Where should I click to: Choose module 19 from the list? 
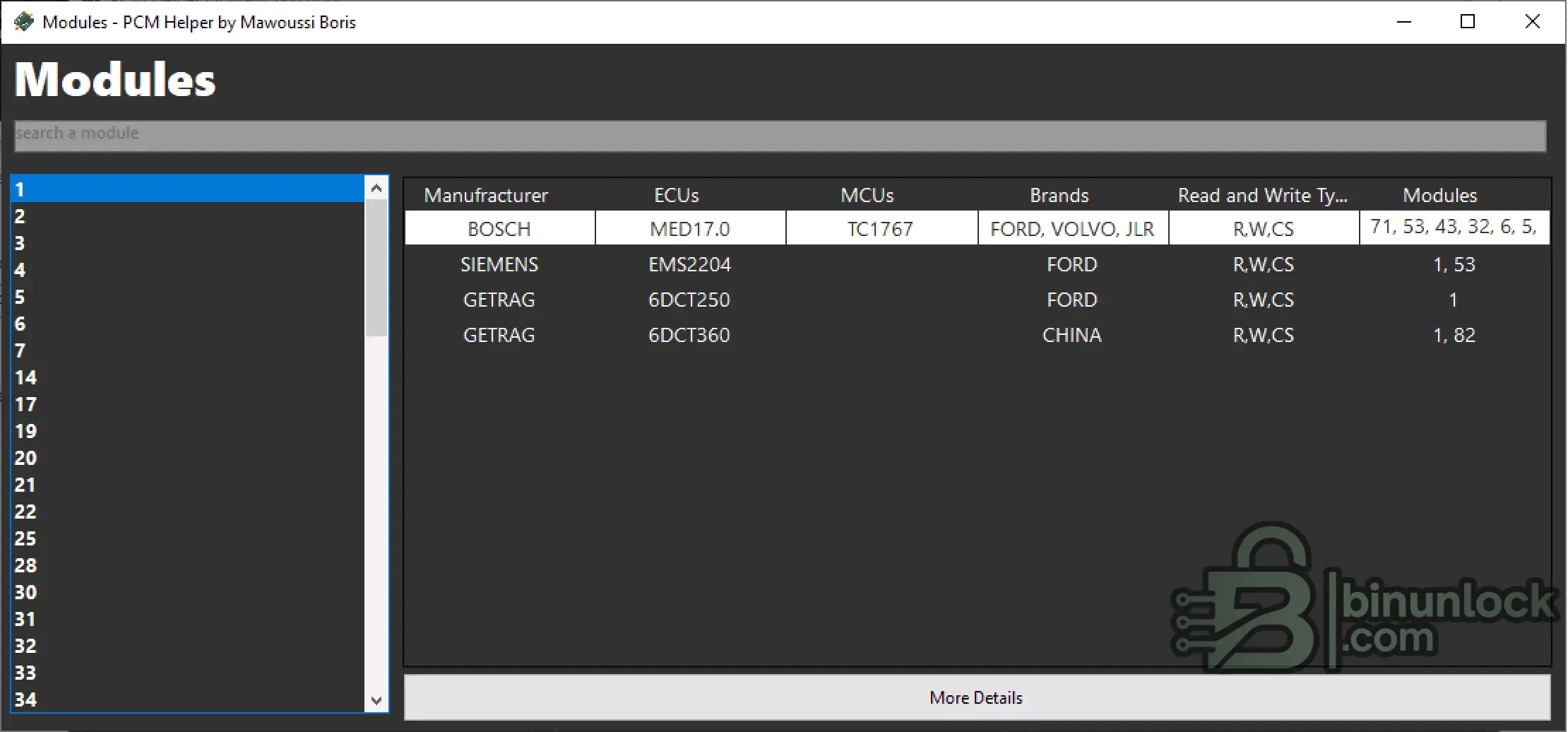[x=188, y=431]
